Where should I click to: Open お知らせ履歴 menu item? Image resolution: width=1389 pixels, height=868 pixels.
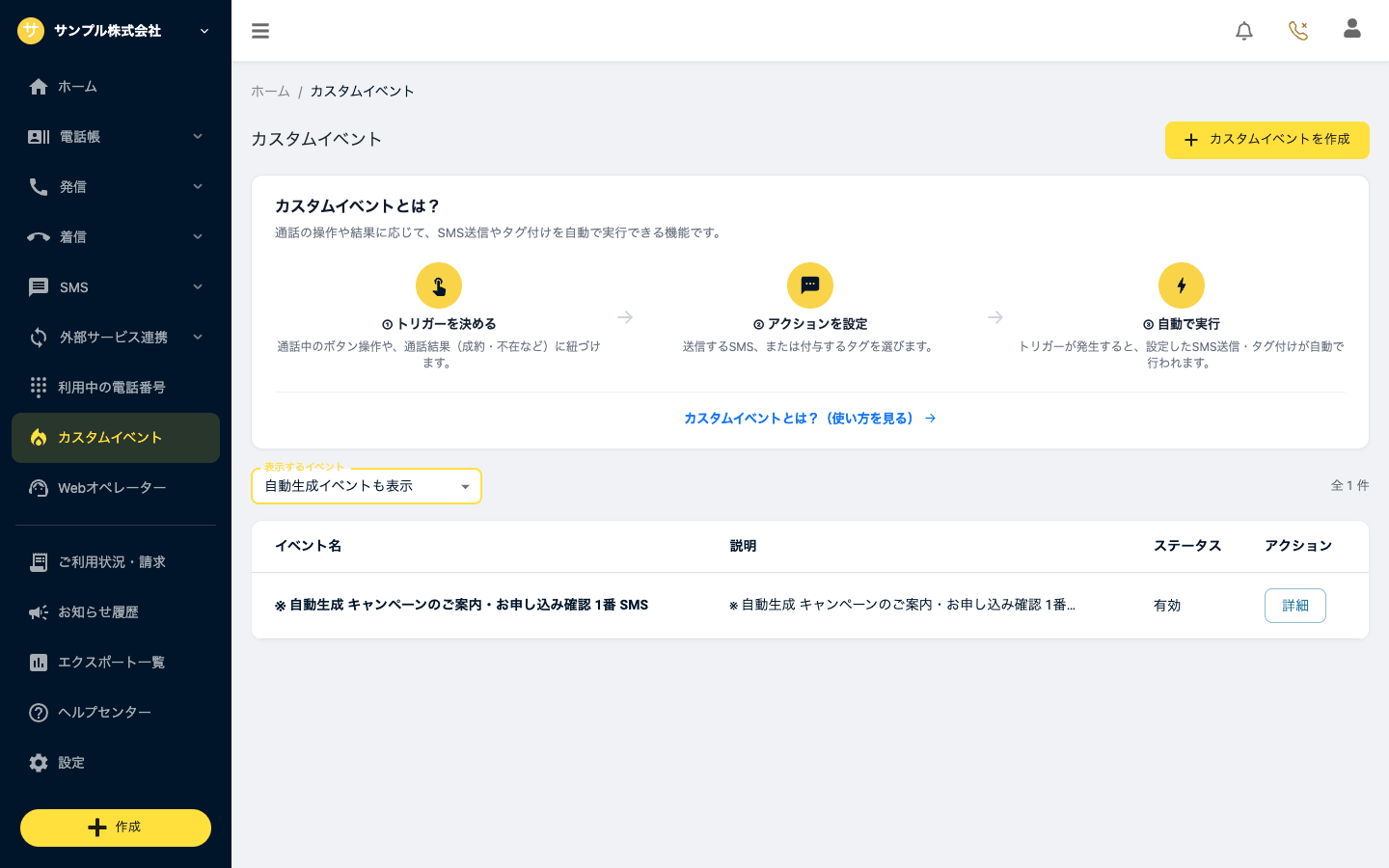tap(116, 612)
